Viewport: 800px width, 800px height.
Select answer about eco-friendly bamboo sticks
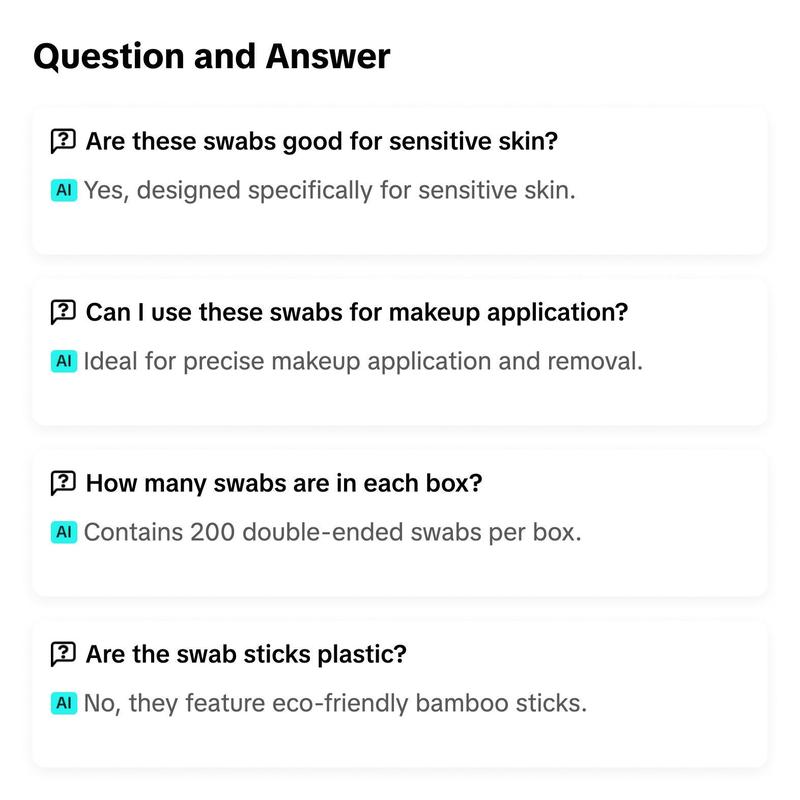click(x=335, y=704)
